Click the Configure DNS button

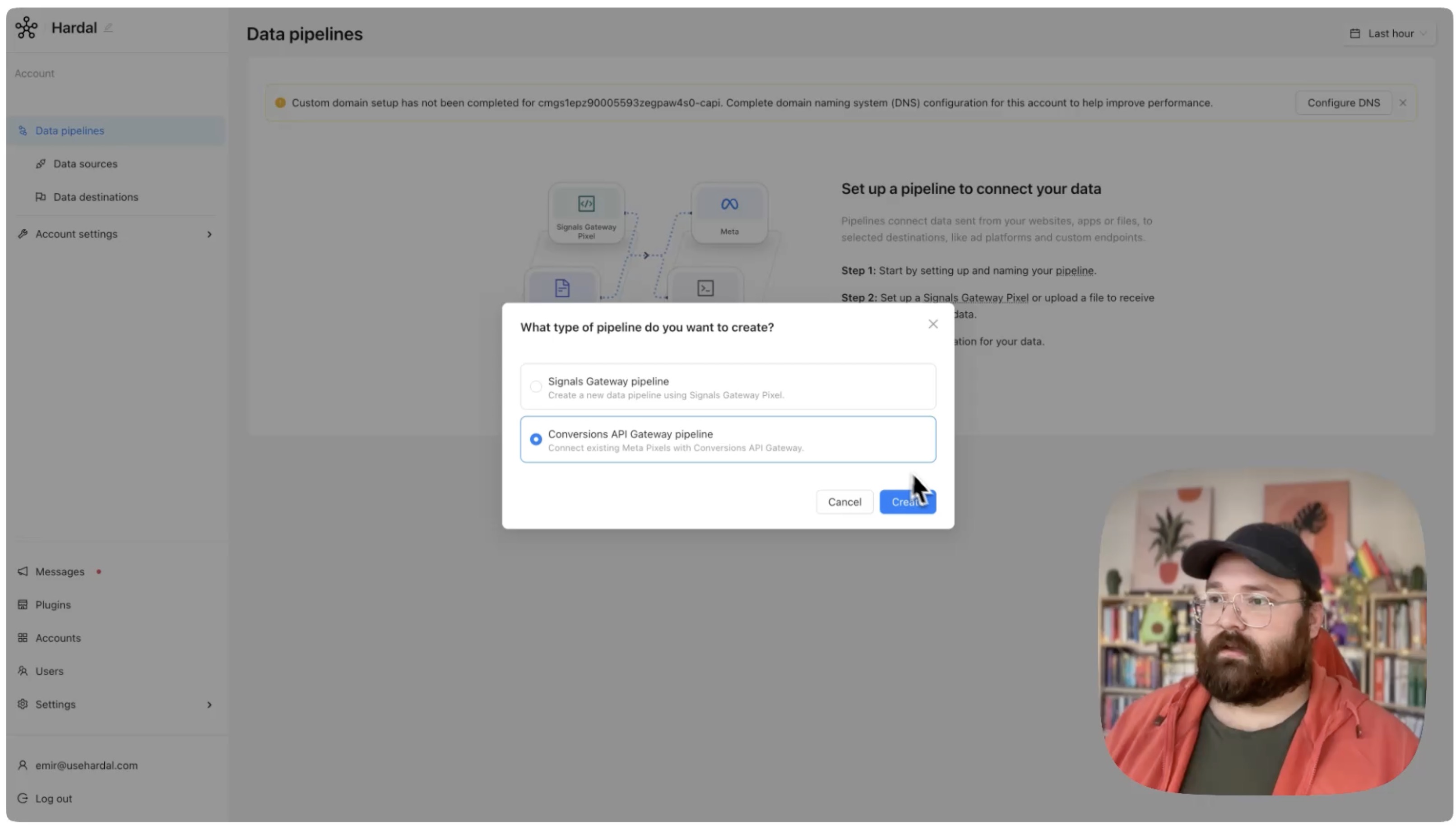tap(1343, 102)
